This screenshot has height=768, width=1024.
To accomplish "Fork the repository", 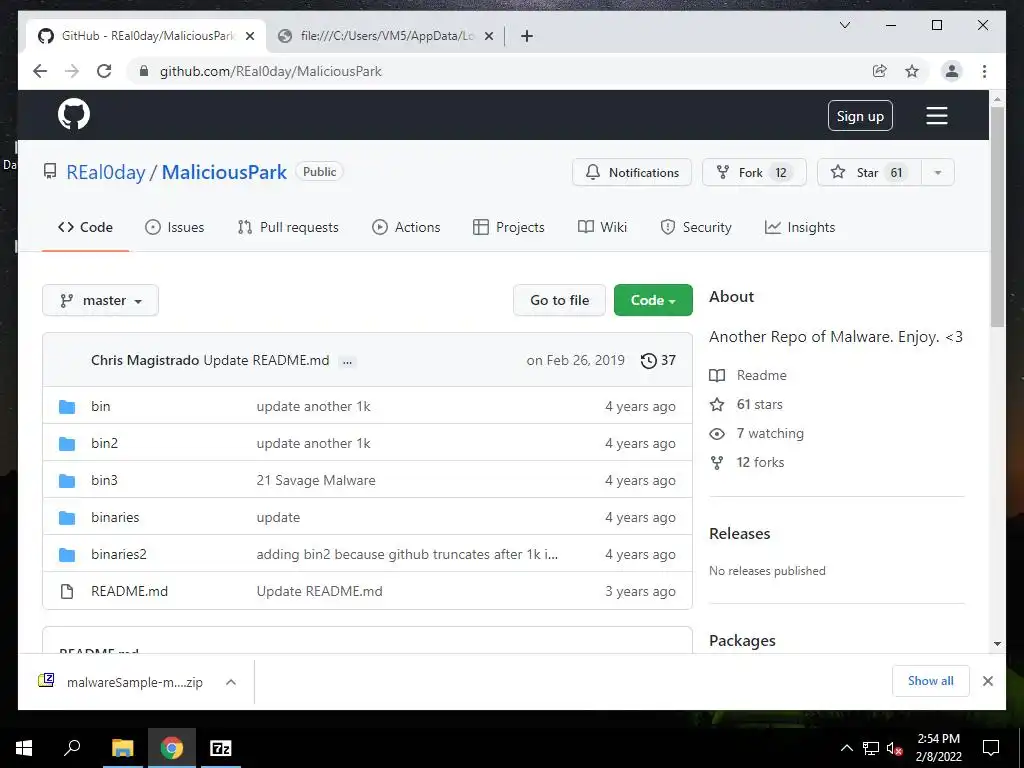I will click(x=754, y=172).
